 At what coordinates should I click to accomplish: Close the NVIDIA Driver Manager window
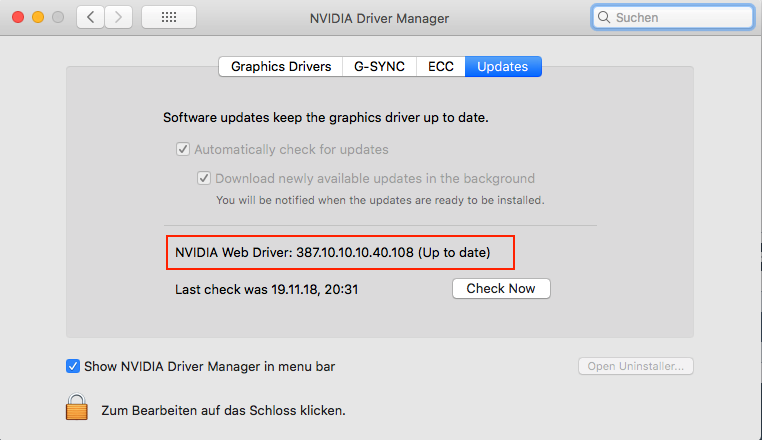(19, 17)
